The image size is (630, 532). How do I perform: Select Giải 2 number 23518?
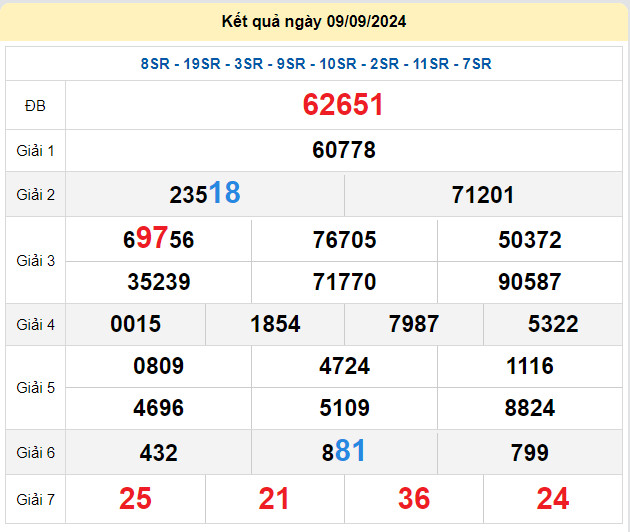tap(205, 193)
